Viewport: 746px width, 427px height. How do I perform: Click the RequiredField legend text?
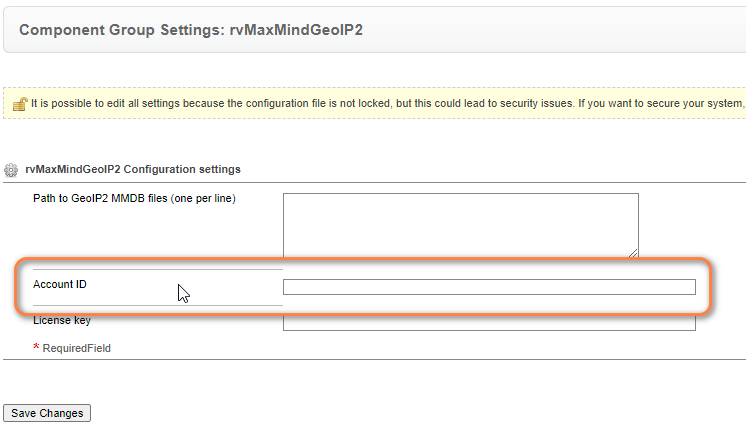coord(77,348)
